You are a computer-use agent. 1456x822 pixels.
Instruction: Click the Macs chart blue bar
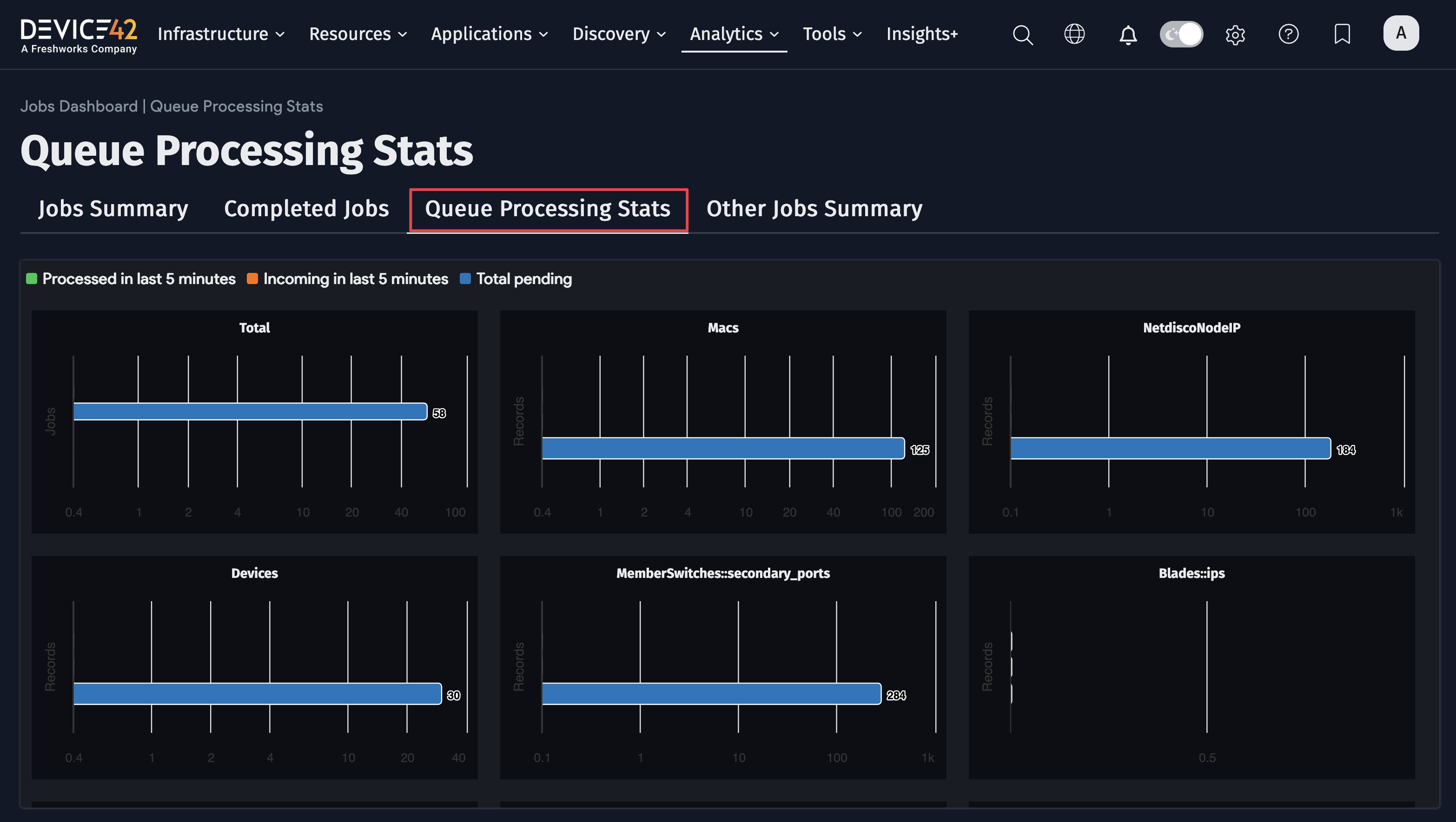[723, 448]
